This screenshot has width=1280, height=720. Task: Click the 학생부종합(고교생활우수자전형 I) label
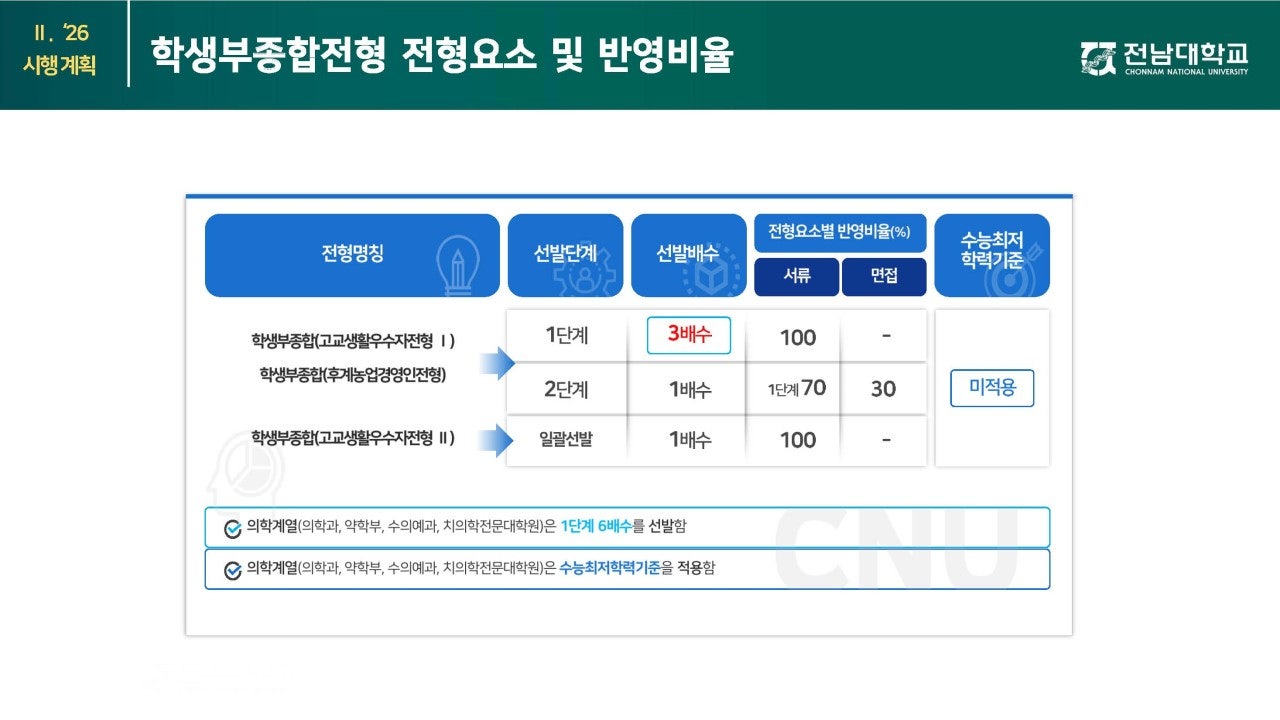(353, 341)
